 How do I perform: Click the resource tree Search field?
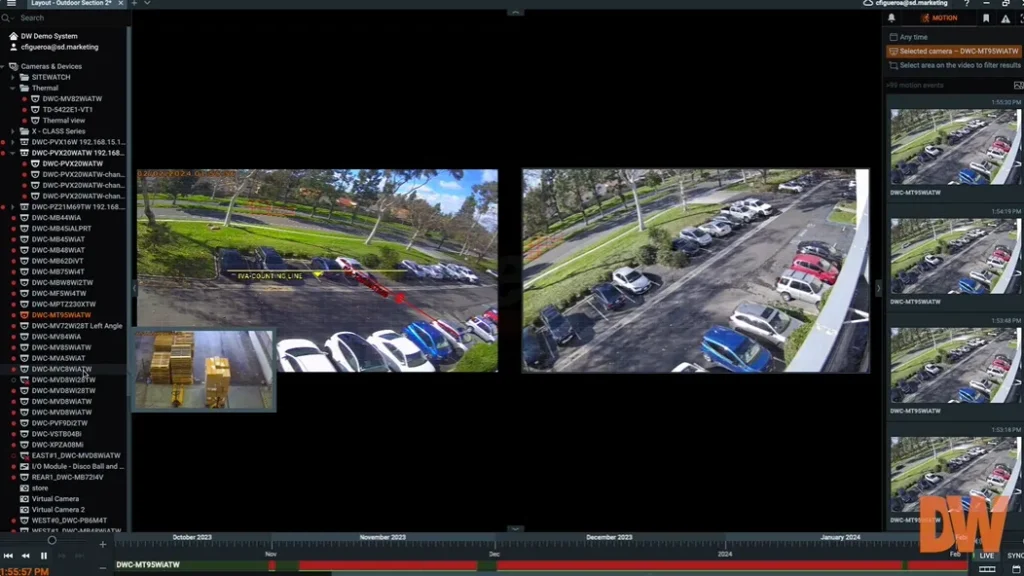tap(65, 18)
